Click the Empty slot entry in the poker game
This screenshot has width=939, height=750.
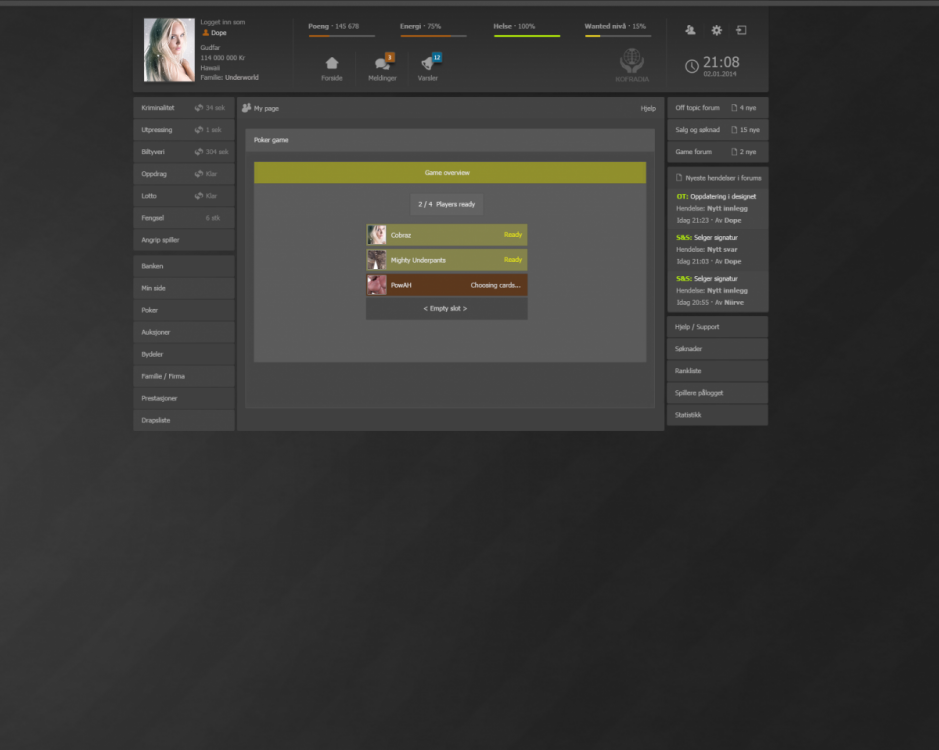pos(446,308)
